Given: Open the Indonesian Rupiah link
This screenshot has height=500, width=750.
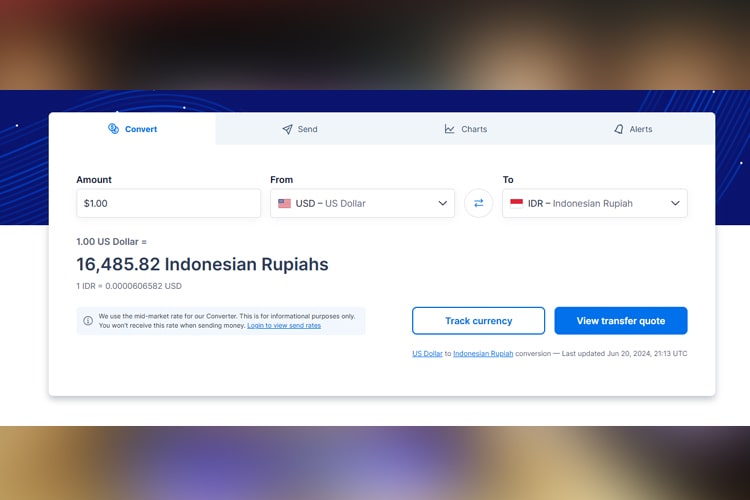Looking at the screenshot, I should pos(483,354).
